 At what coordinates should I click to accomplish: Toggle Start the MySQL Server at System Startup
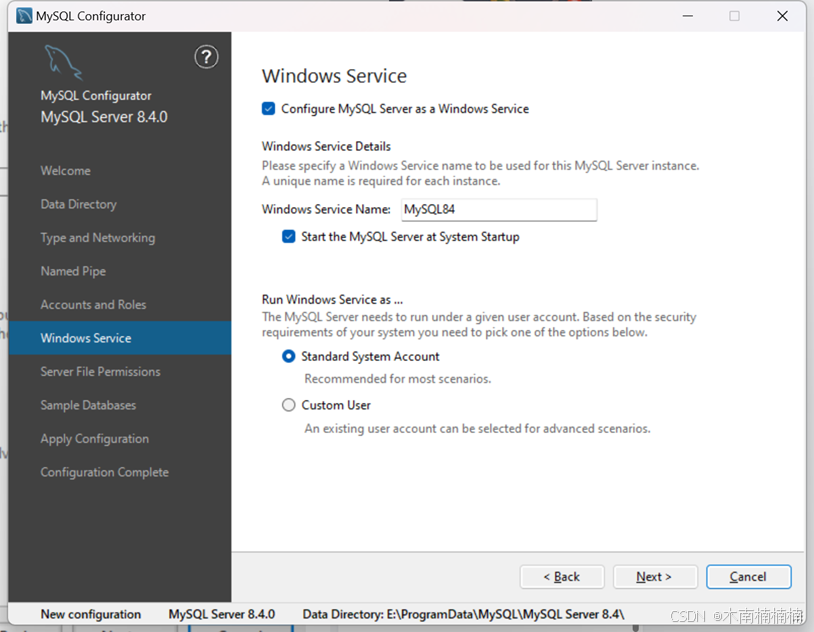[289, 237]
